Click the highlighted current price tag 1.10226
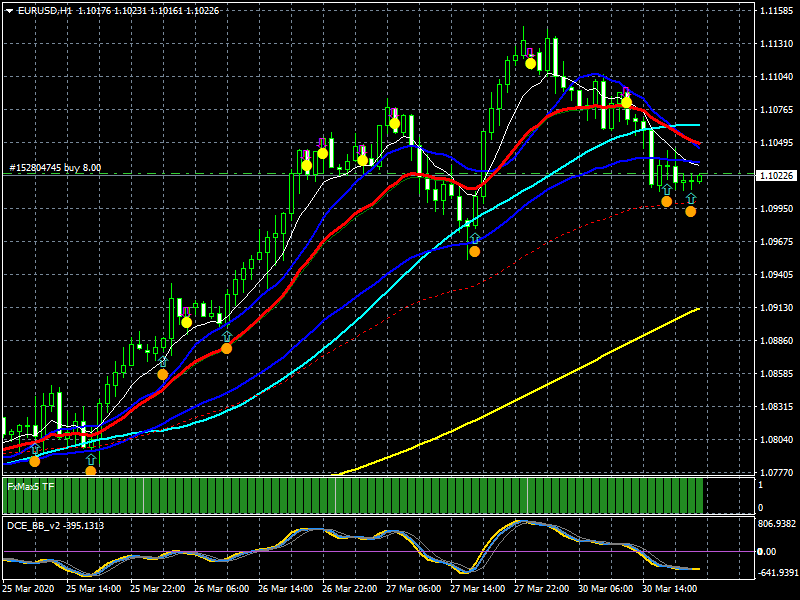 tap(777, 176)
